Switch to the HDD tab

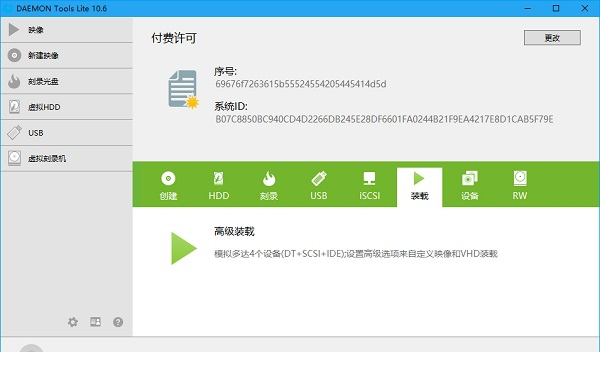point(218,186)
